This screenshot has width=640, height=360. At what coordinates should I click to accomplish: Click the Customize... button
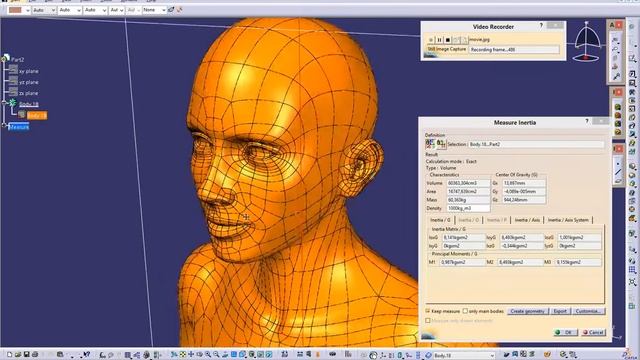pyautogui.click(x=588, y=311)
